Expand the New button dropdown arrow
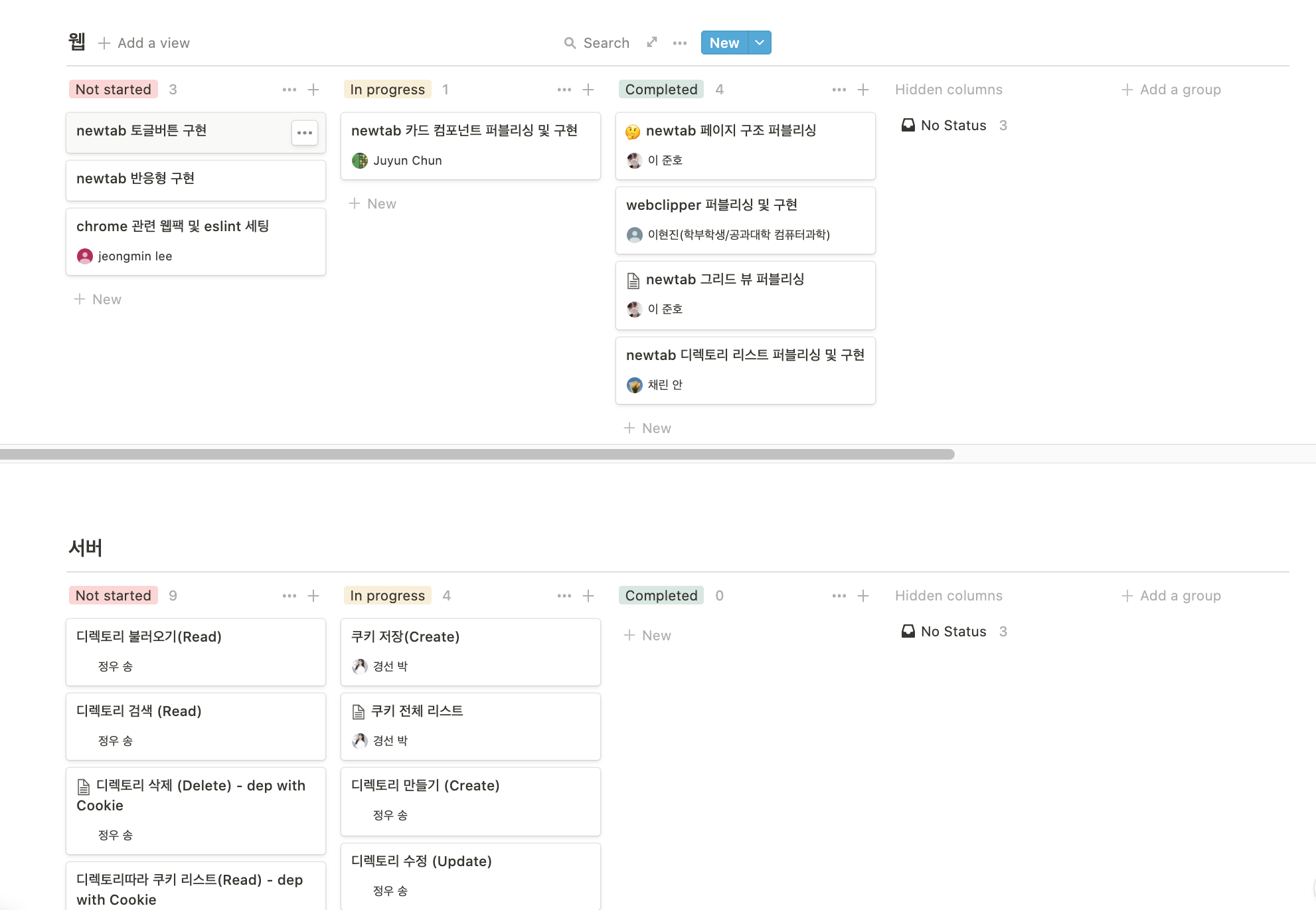The width and height of the screenshot is (1316, 910). 760,43
